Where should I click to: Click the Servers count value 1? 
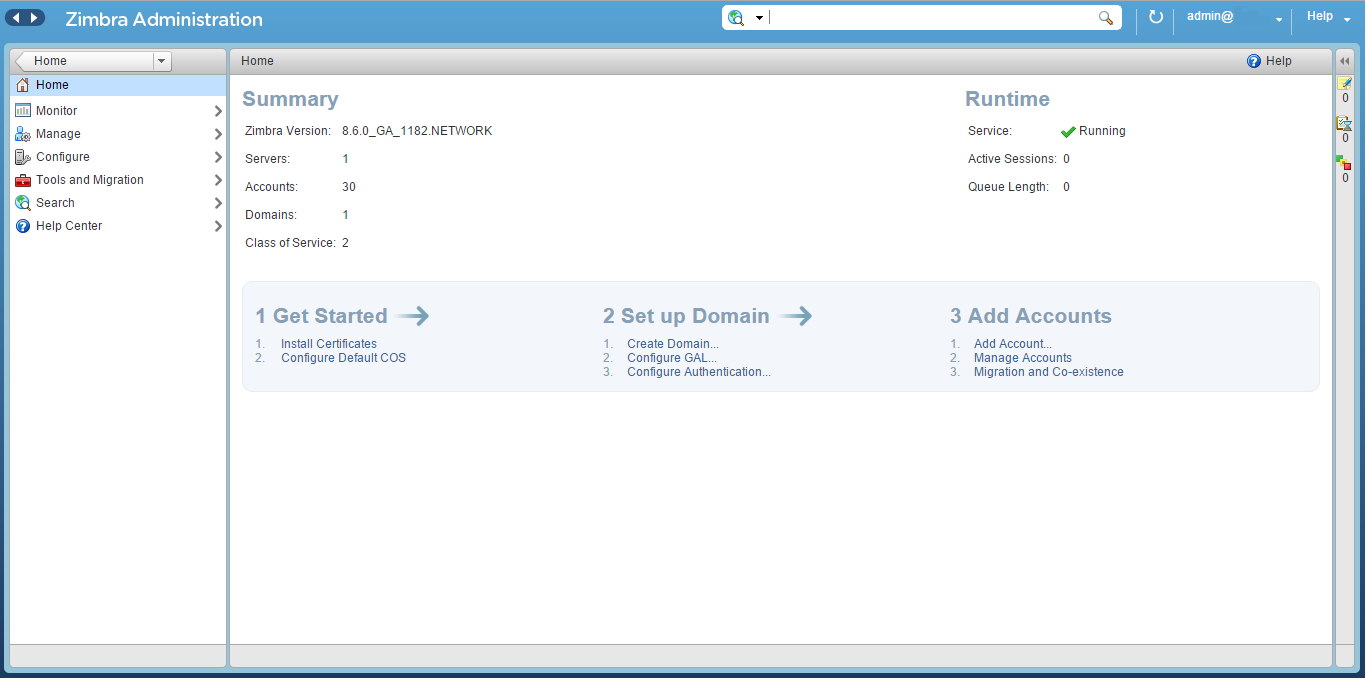(345, 159)
